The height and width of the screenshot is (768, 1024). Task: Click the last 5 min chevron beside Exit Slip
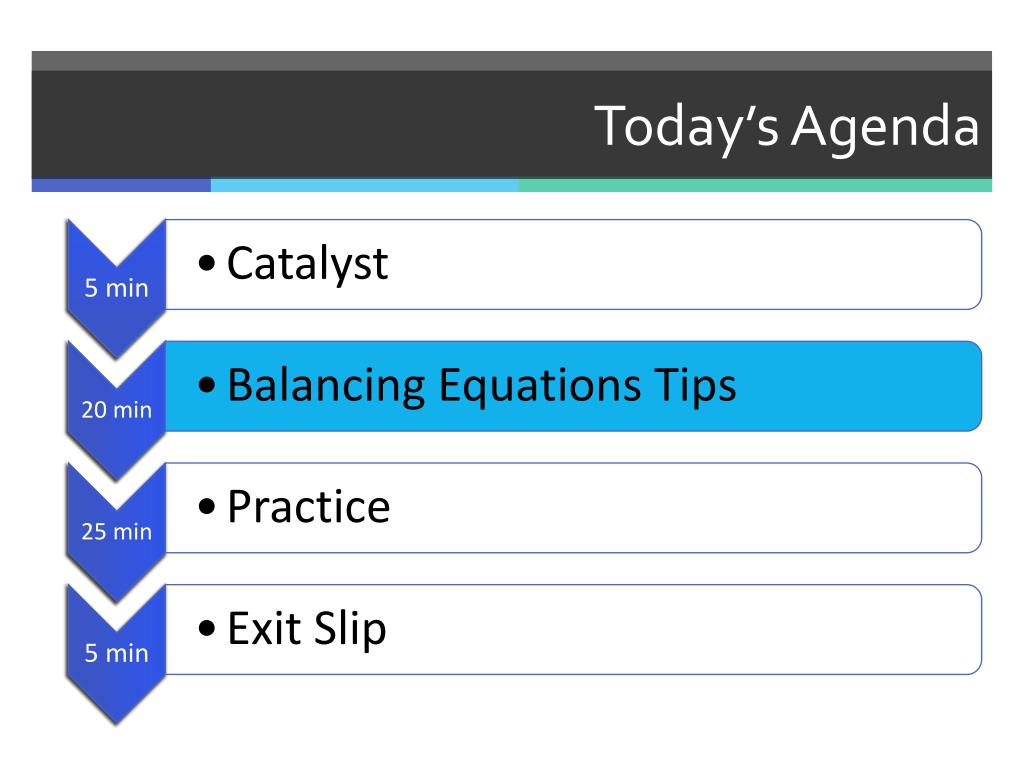point(116,653)
